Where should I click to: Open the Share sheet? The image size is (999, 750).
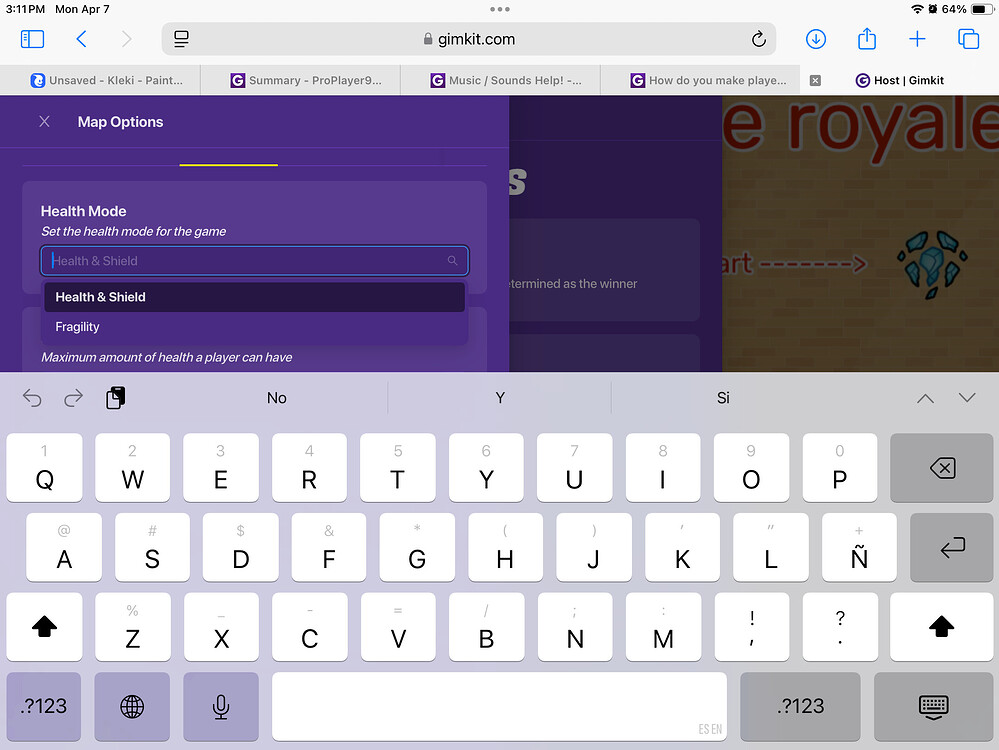click(x=868, y=39)
